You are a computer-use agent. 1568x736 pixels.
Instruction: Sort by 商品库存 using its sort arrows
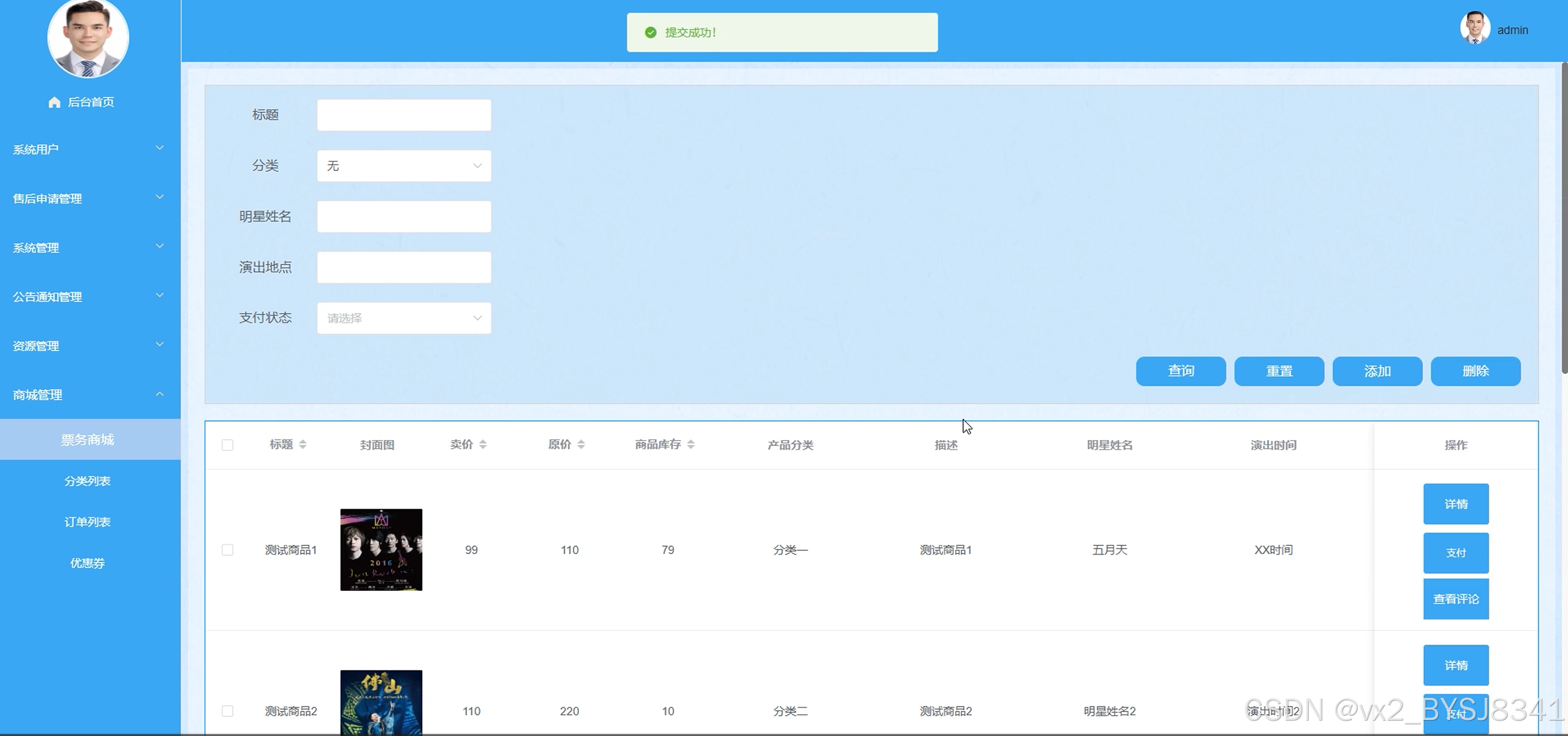pyautogui.click(x=691, y=444)
